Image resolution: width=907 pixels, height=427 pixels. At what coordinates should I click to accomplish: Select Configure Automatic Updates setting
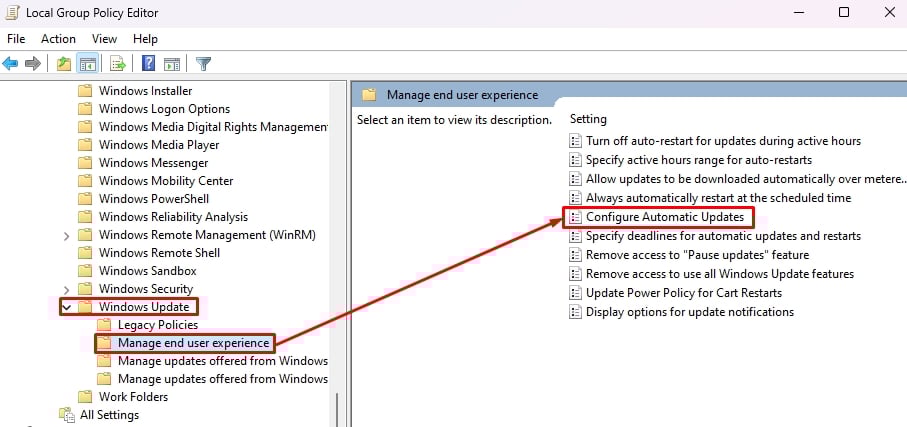pyautogui.click(x=665, y=217)
